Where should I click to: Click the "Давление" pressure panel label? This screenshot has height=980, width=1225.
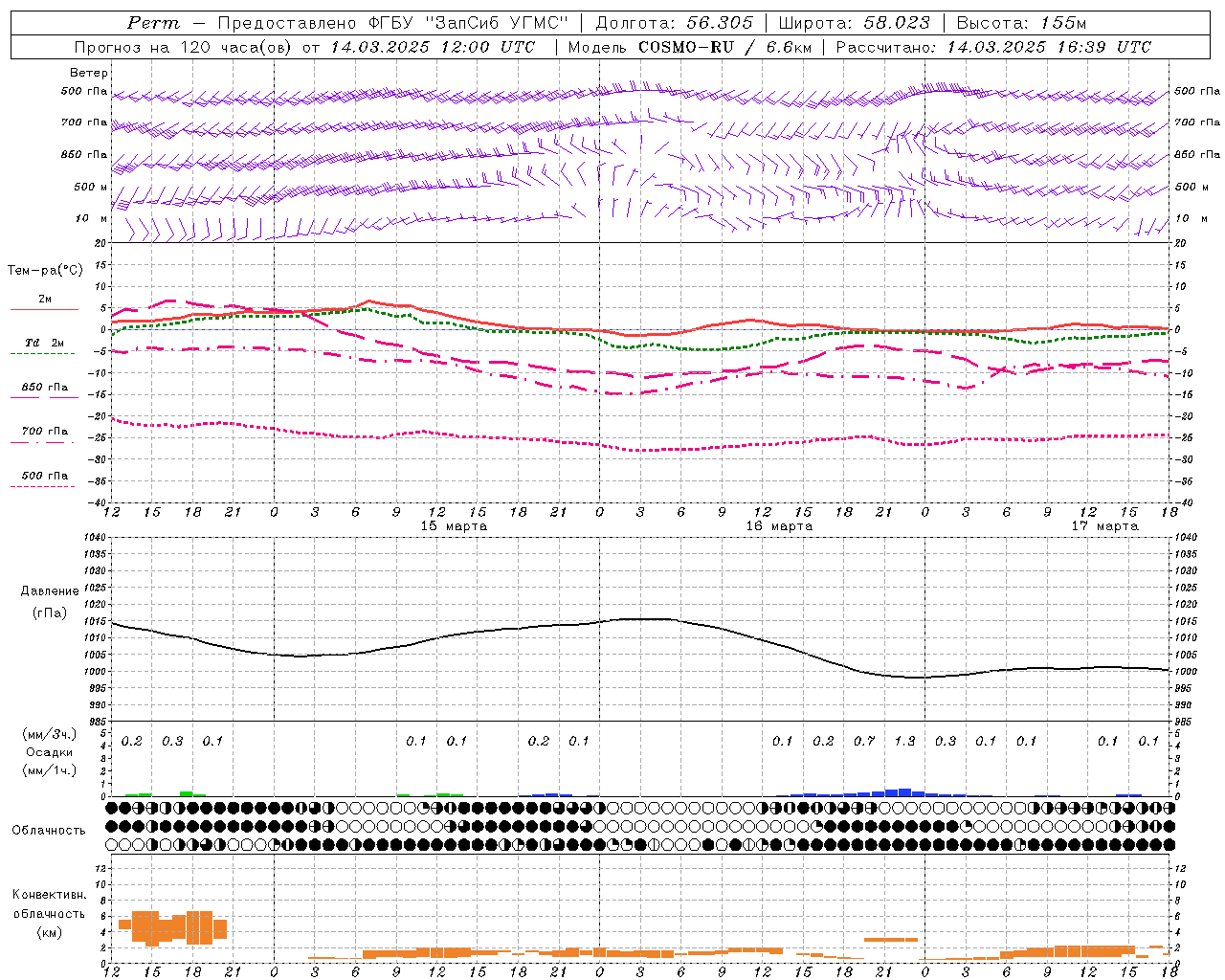[x=50, y=591]
